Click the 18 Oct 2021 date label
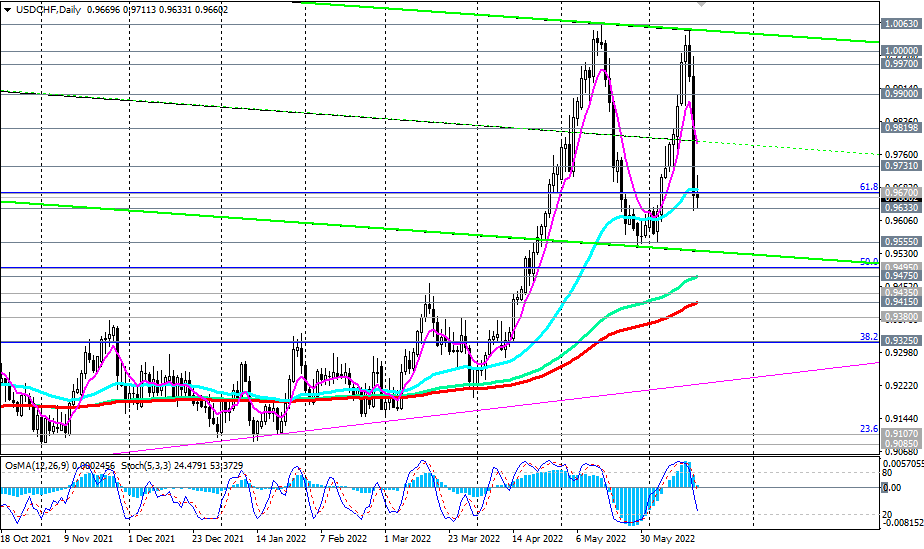This screenshot has height=549, width=924. [26, 539]
